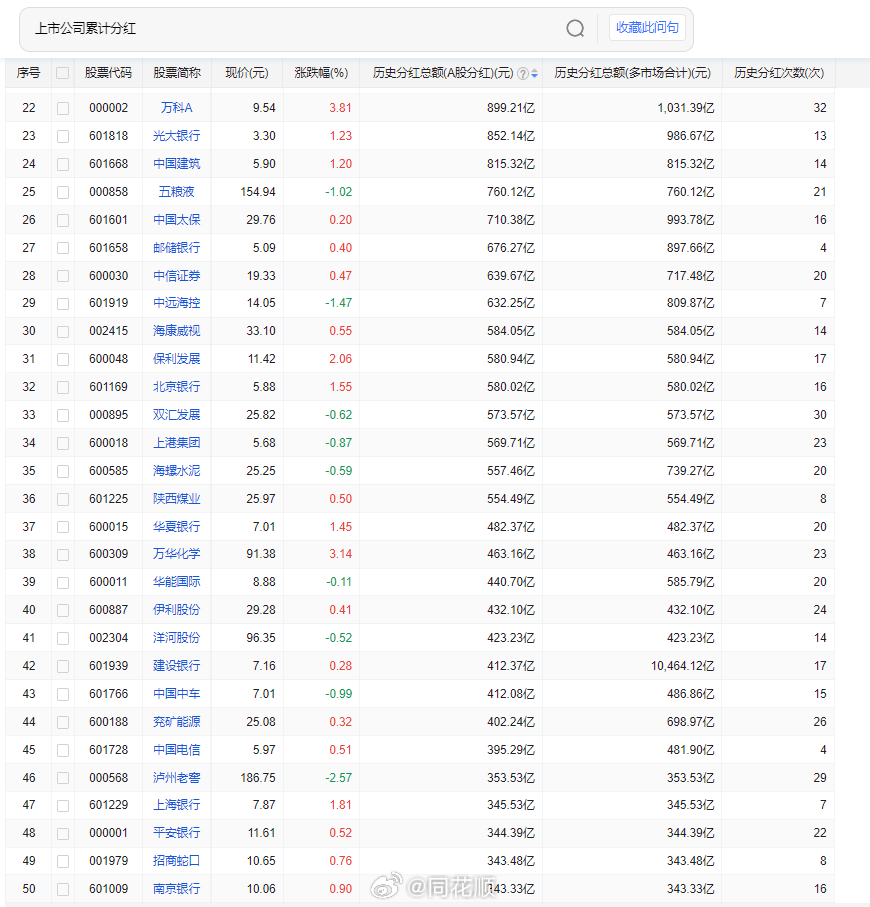870x907 pixels.
Task: Open 伊利股份 stock link
Action: 176,610
